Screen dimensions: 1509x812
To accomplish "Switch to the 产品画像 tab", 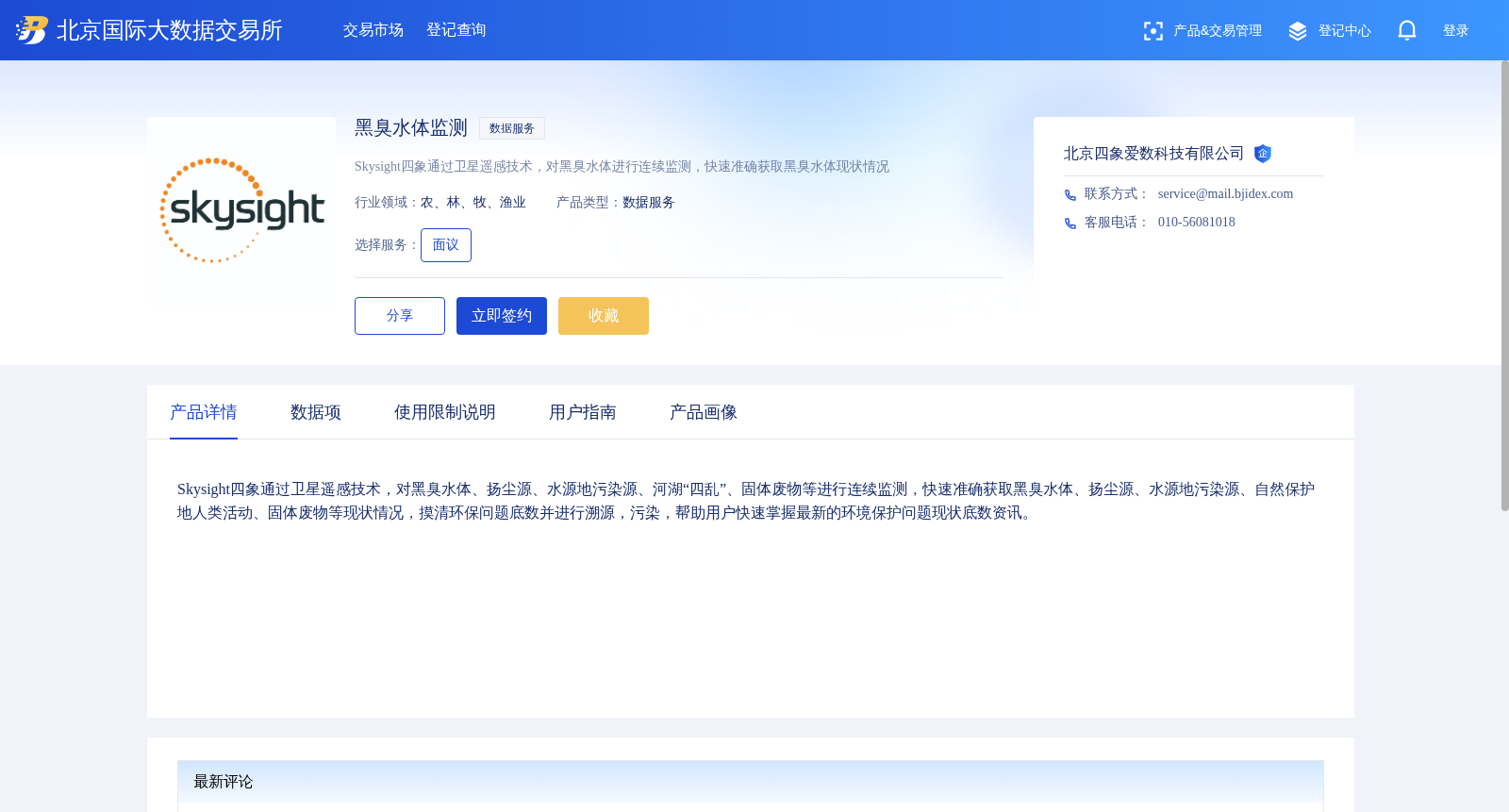I will coord(704,412).
